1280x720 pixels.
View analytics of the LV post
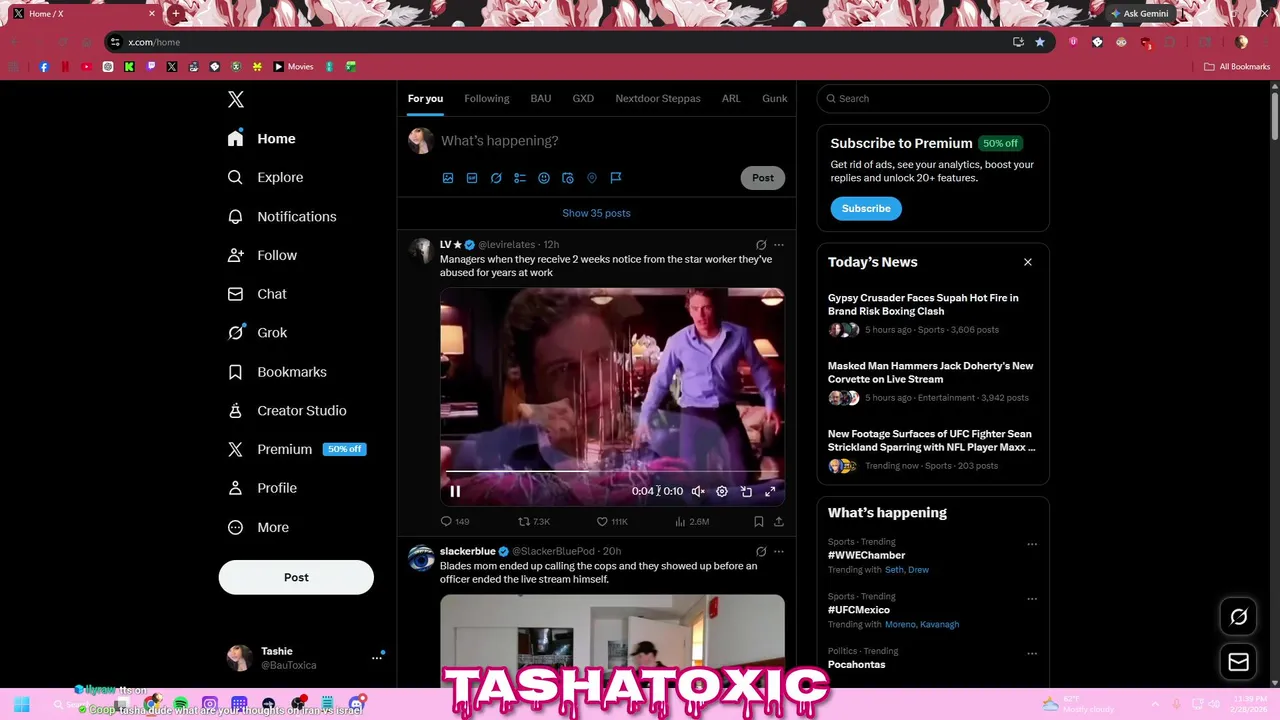pos(692,521)
